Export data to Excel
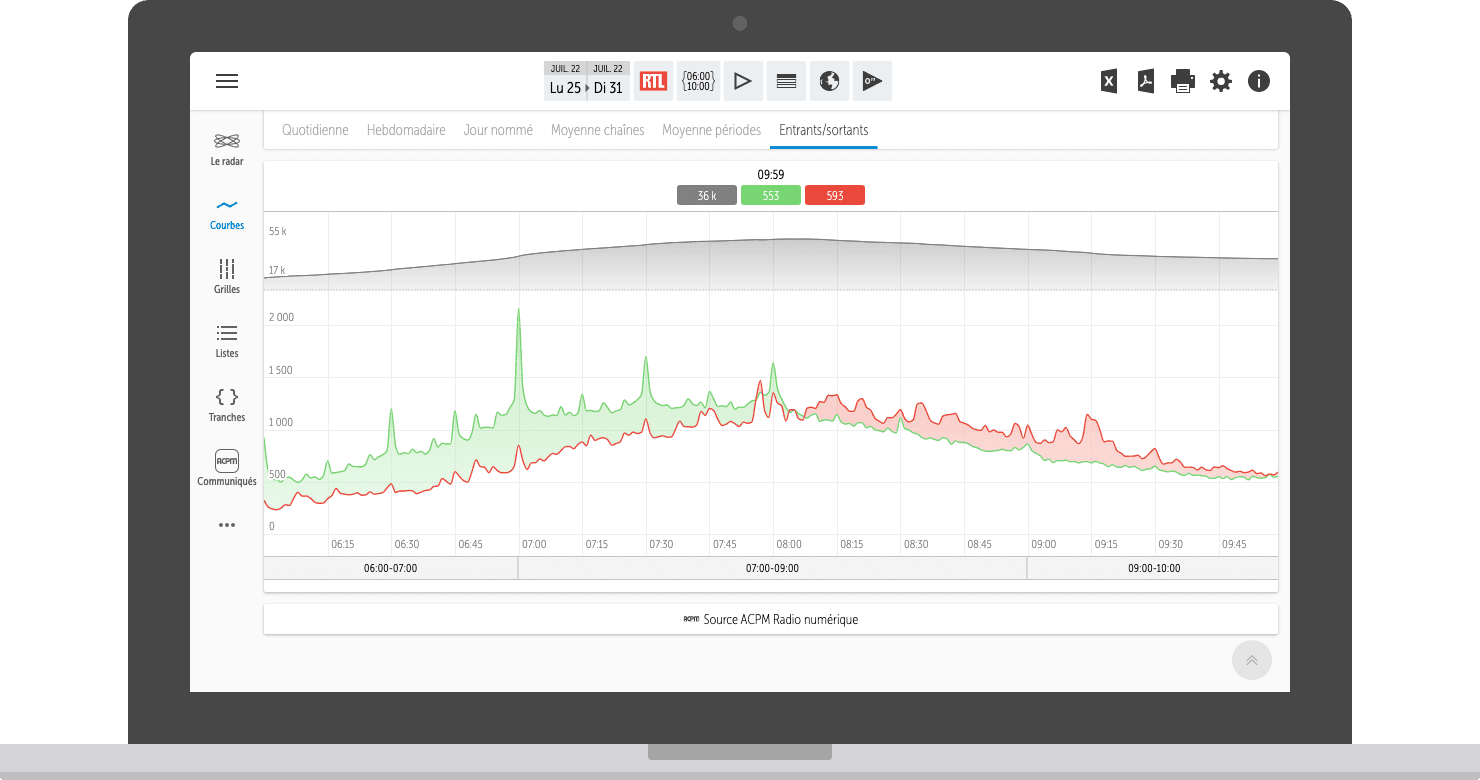1480x780 pixels. tap(1109, 82)
